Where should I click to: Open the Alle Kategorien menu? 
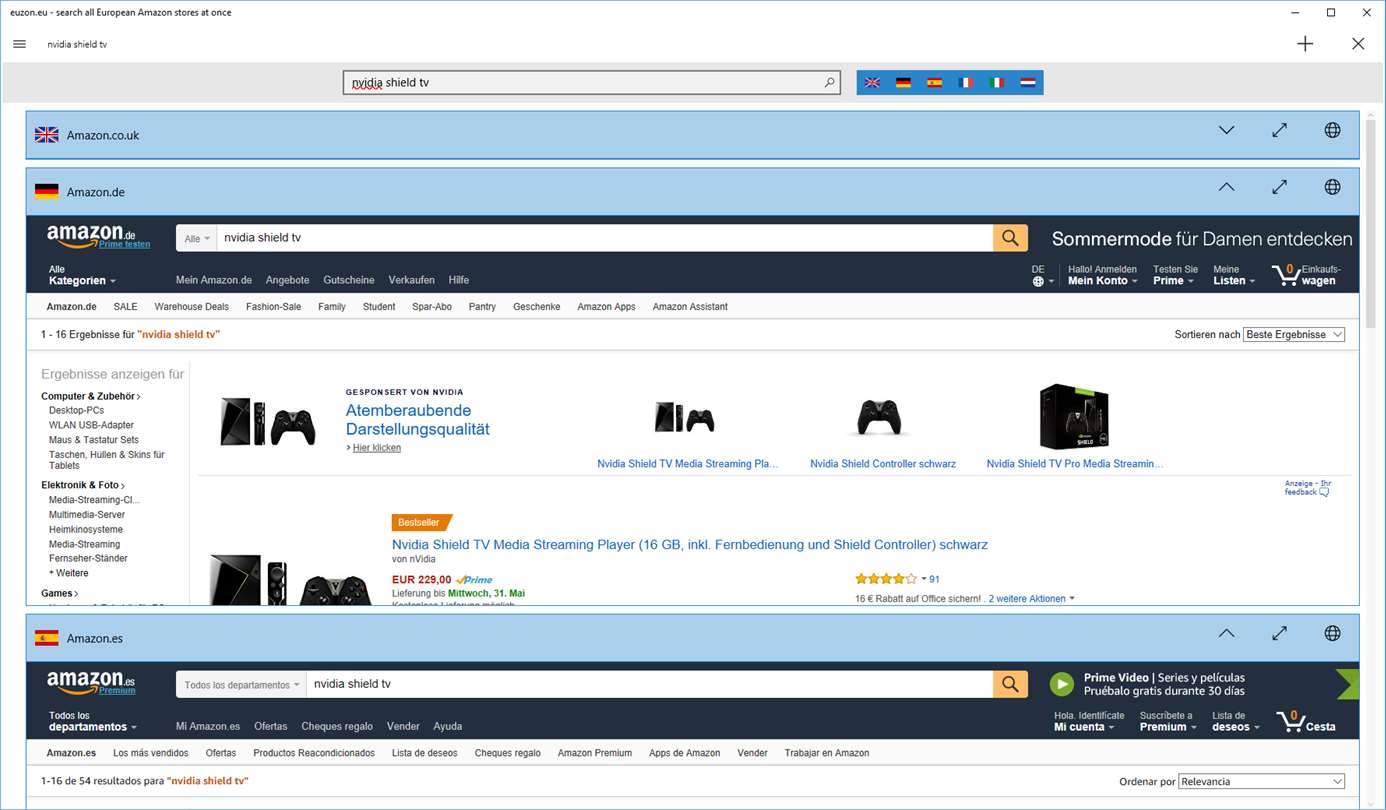82,275
